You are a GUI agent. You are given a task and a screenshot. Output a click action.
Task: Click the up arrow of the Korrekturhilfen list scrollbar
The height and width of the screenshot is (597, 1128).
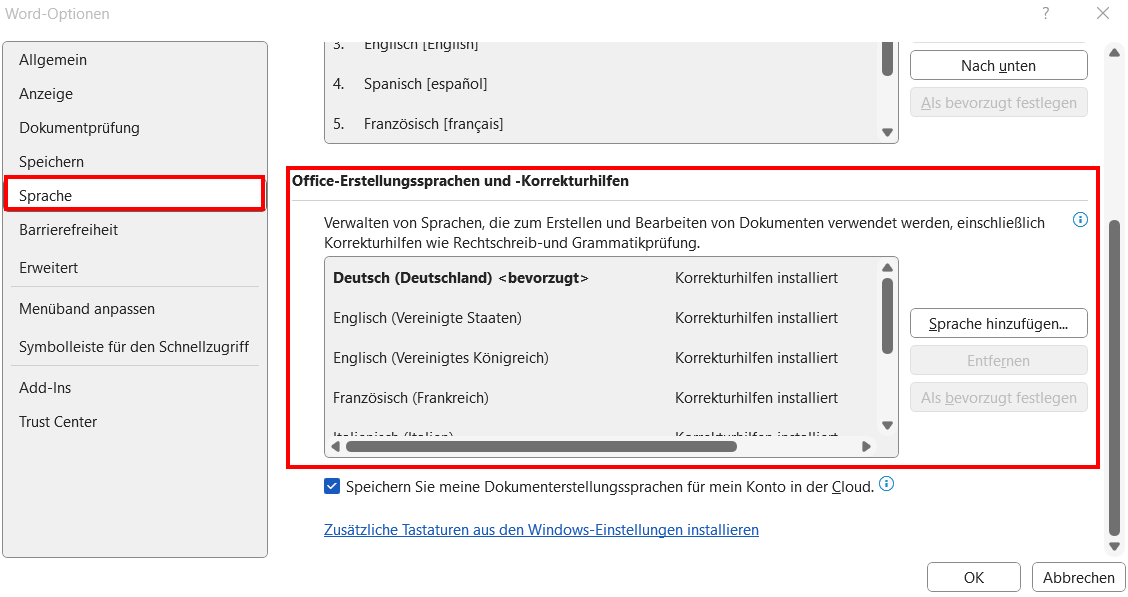click(x=887, y=267)
